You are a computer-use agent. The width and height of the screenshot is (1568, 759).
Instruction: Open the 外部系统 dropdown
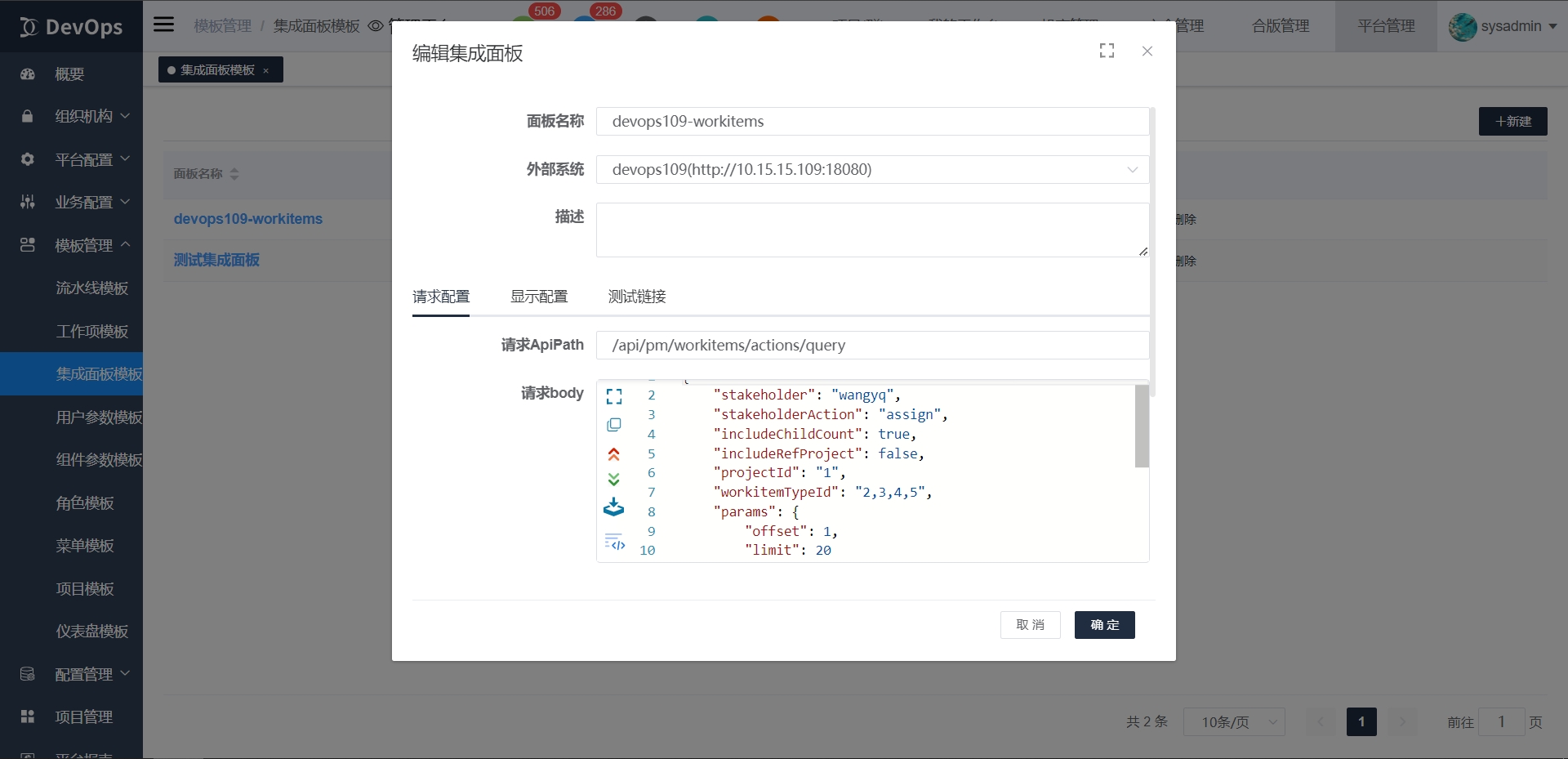[872, 169]
